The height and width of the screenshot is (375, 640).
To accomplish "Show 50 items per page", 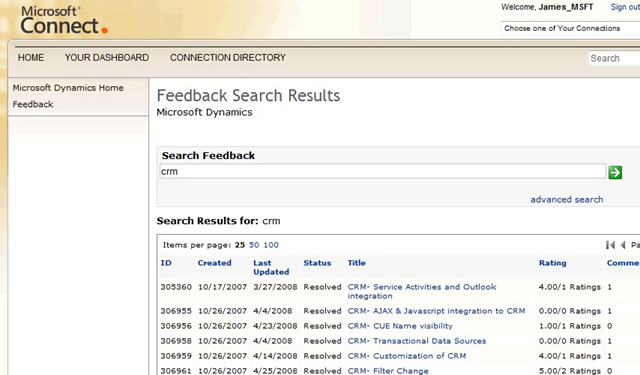I will point(254,245).
